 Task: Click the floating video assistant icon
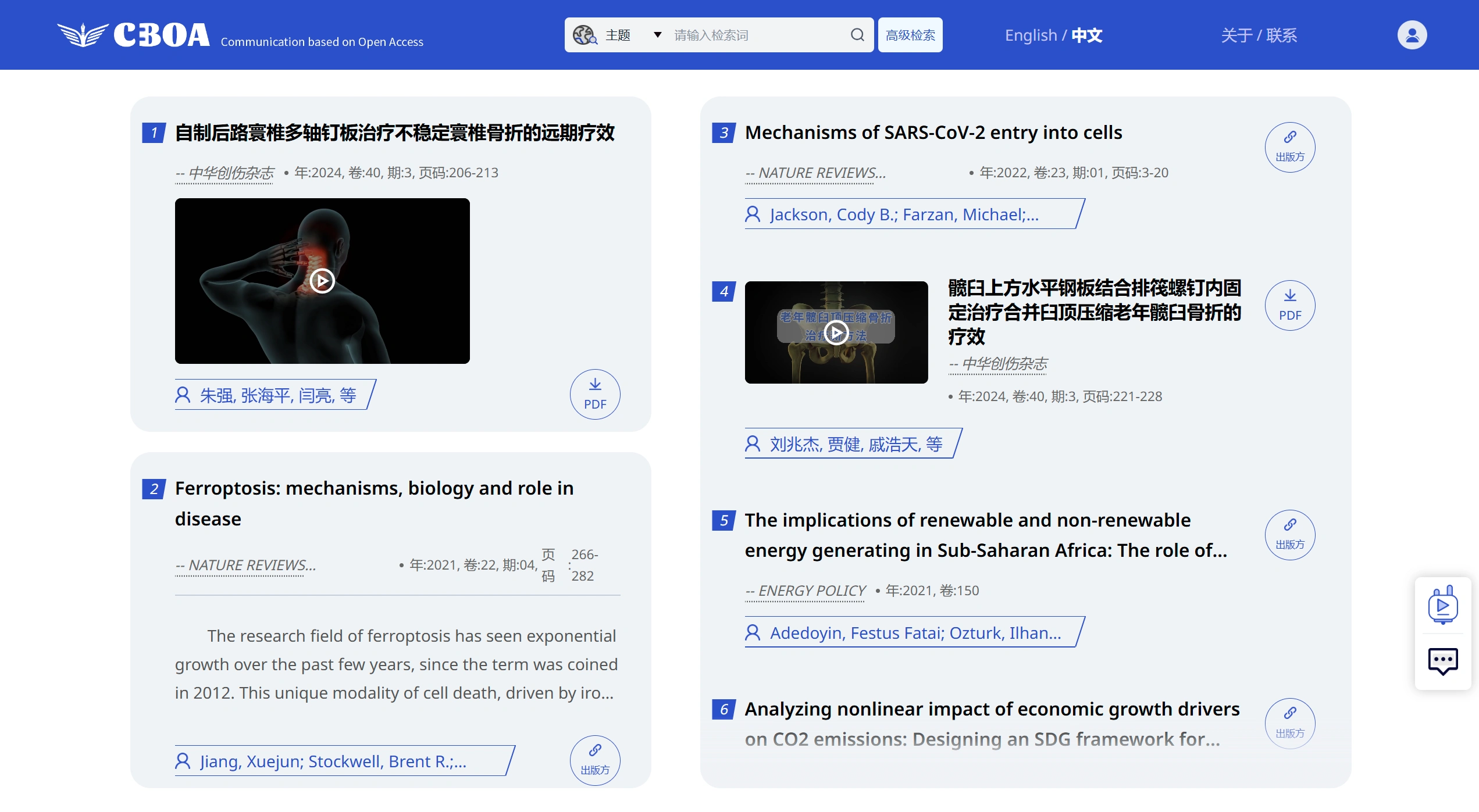(x=1443, y=604)
